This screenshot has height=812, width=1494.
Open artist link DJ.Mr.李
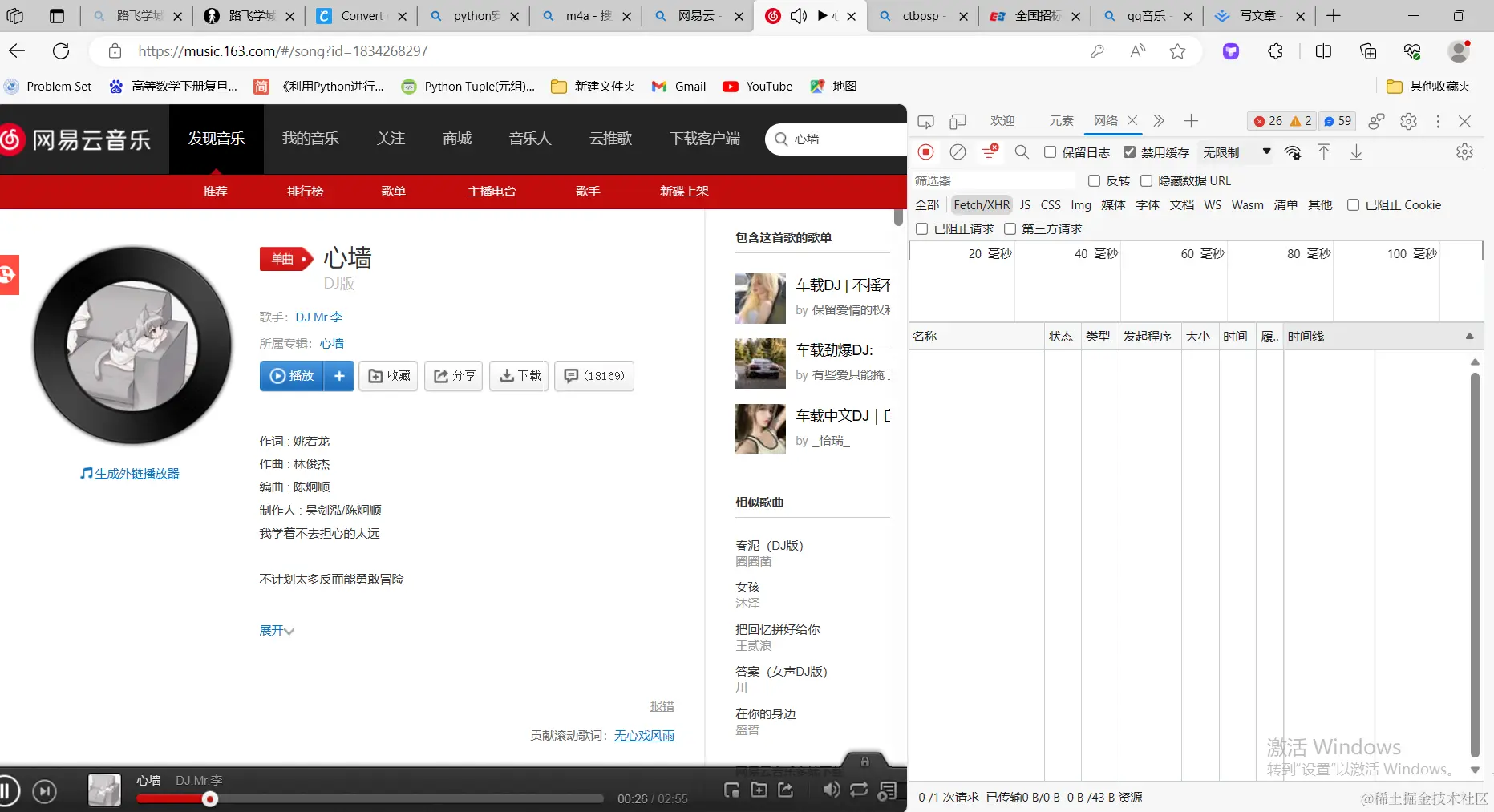click(319, 317)
